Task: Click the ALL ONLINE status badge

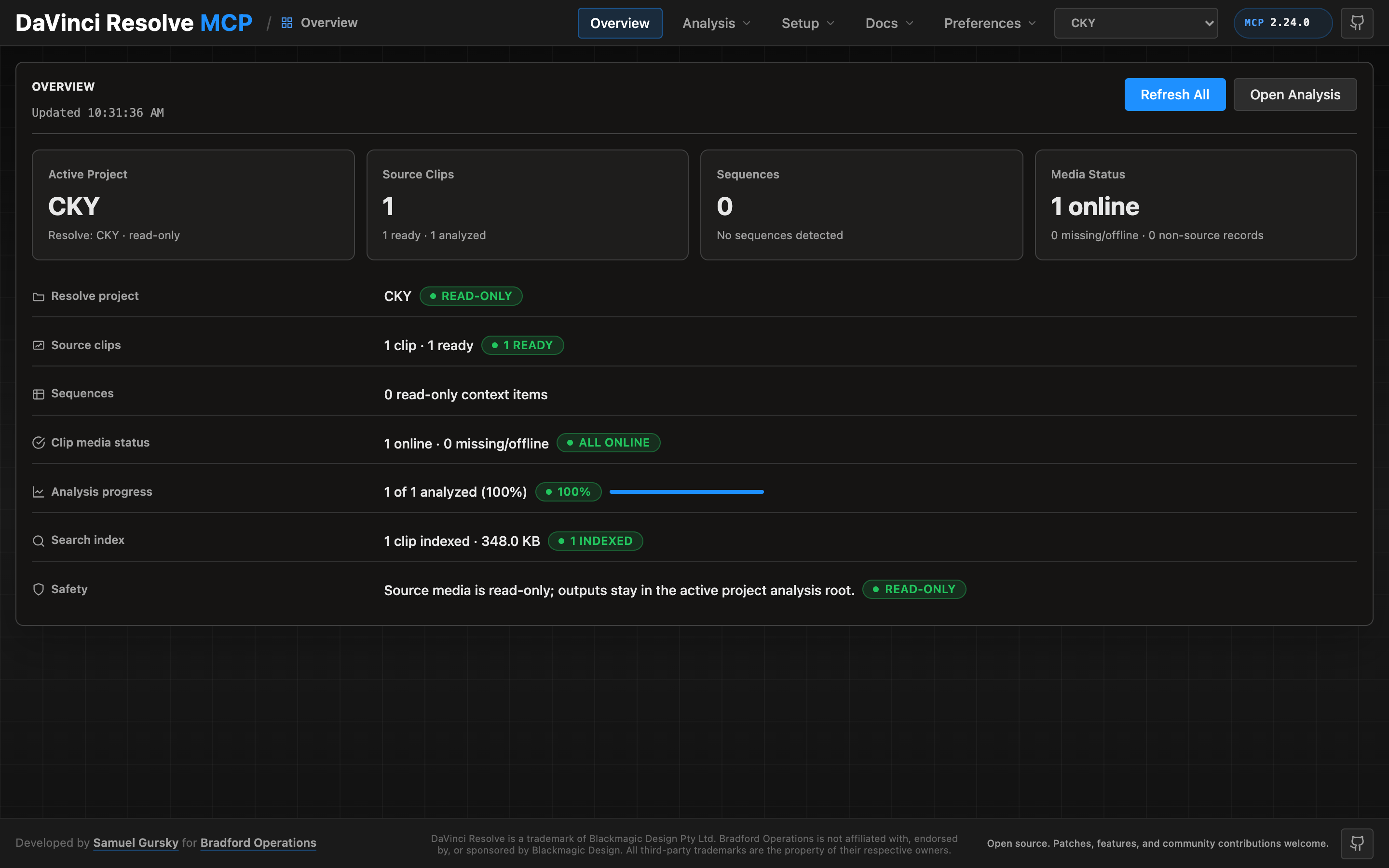Action: click(x=609, y=443)
